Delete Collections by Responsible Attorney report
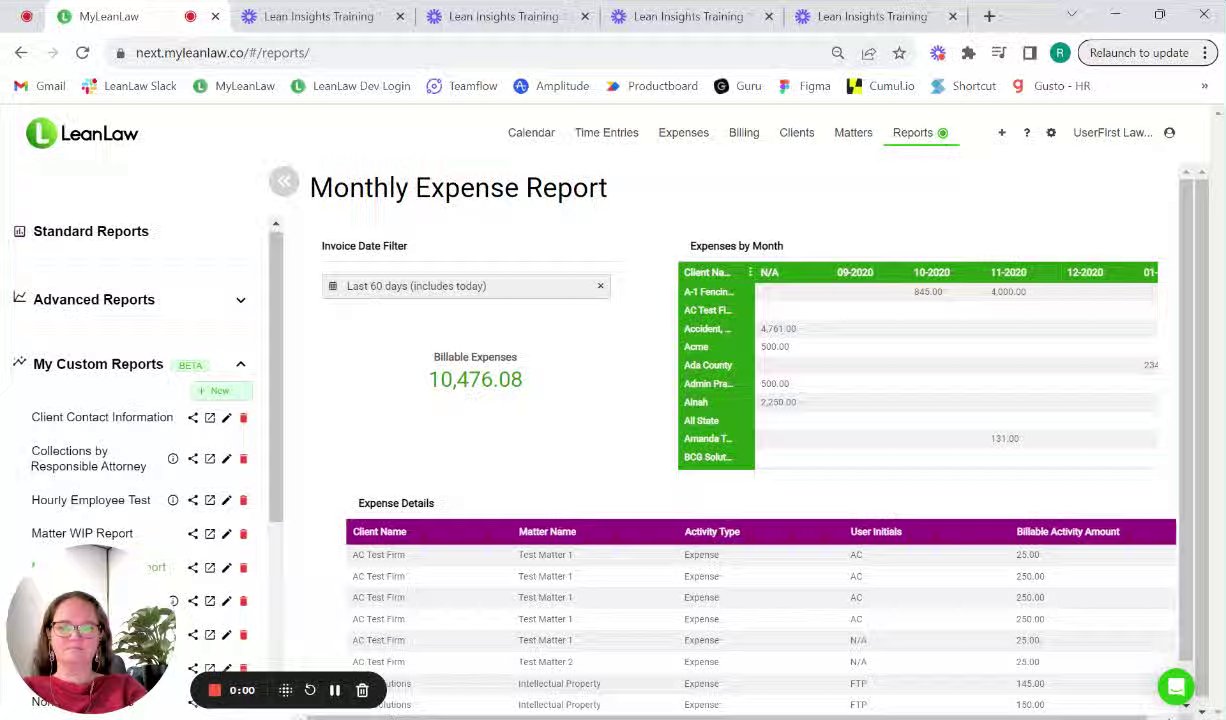 click(243, 459)
